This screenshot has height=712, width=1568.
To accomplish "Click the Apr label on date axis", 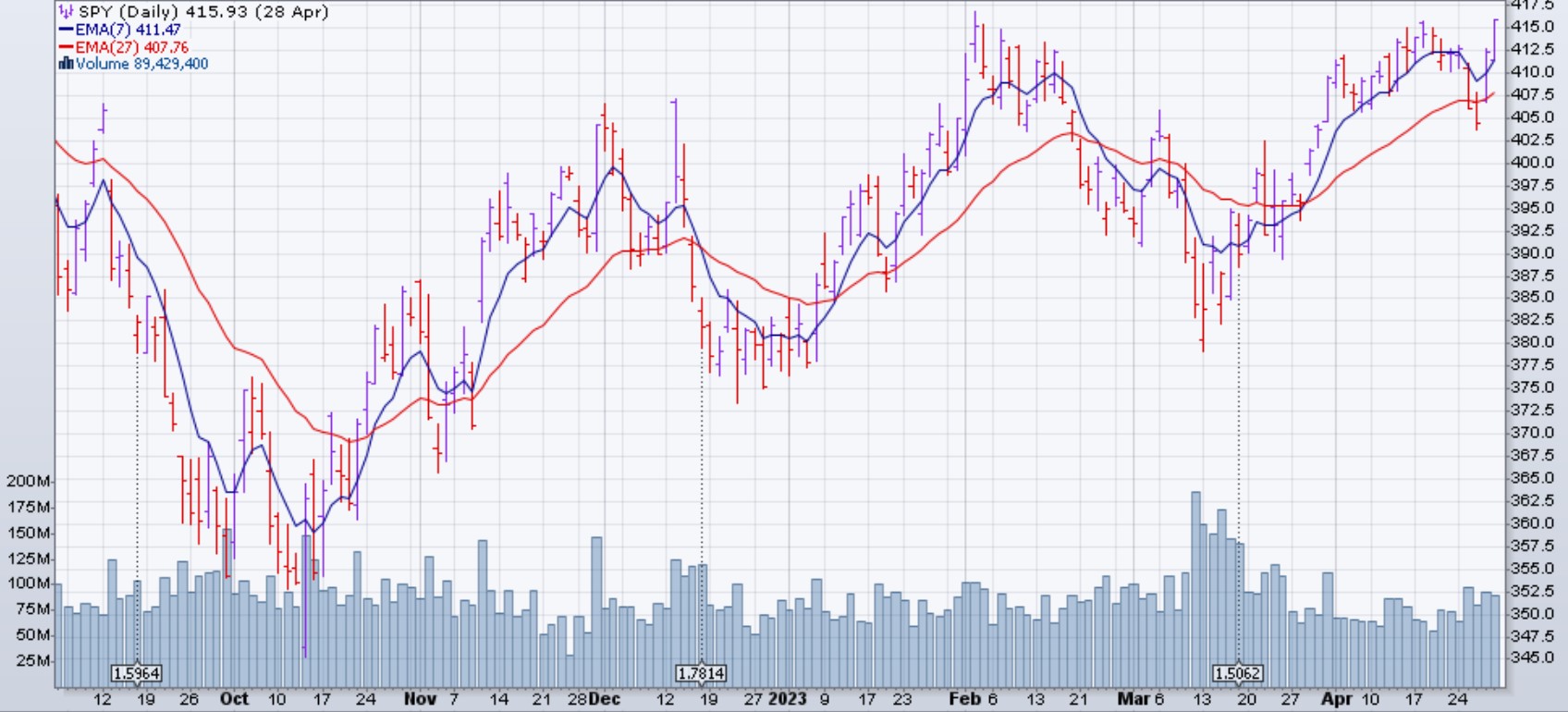I will click(x=1336, y=699).
